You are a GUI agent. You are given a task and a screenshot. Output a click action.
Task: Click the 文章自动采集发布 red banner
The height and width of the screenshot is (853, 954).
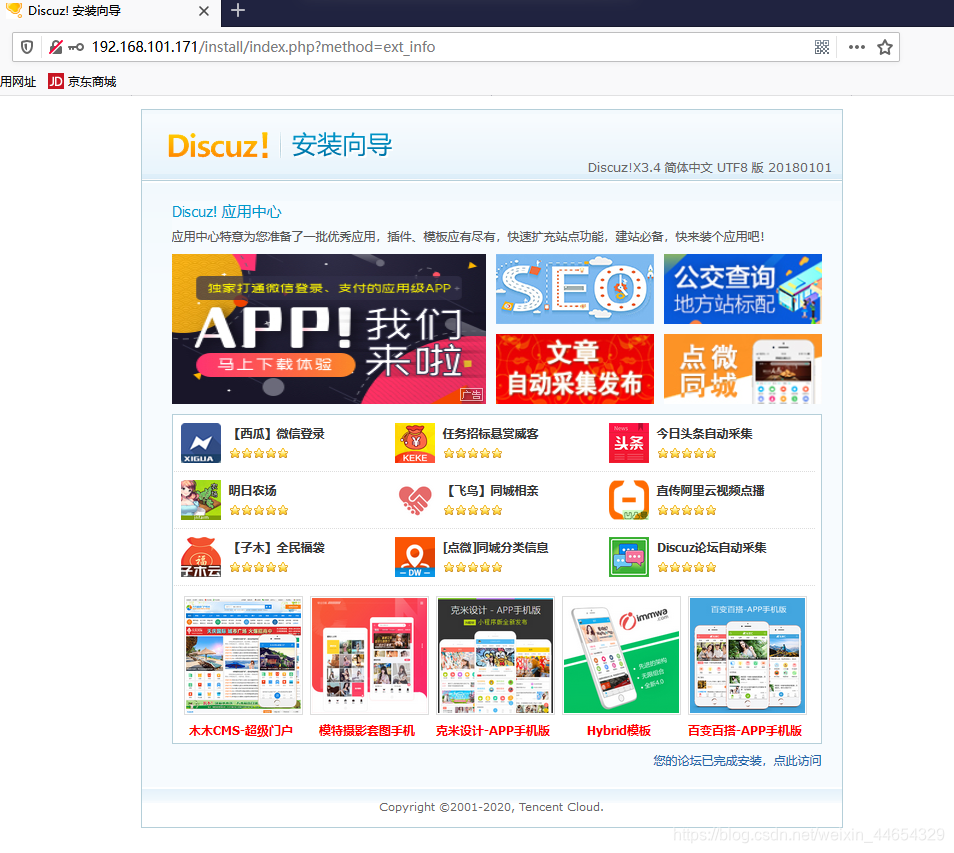pyautogui.click(x=575, y=369)
